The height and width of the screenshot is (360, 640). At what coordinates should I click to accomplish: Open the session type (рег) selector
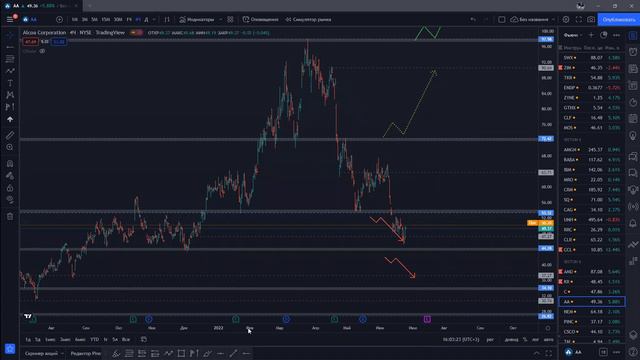490,339
